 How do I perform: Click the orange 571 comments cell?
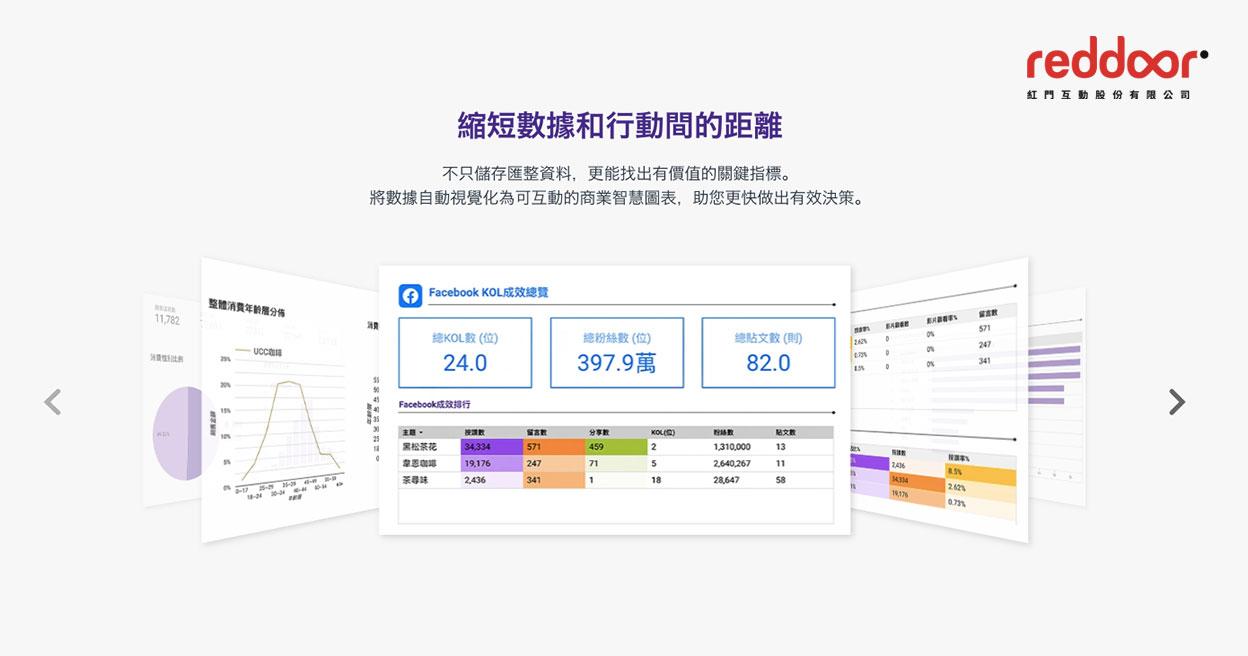pyautogui.click(x=553, y=447)
